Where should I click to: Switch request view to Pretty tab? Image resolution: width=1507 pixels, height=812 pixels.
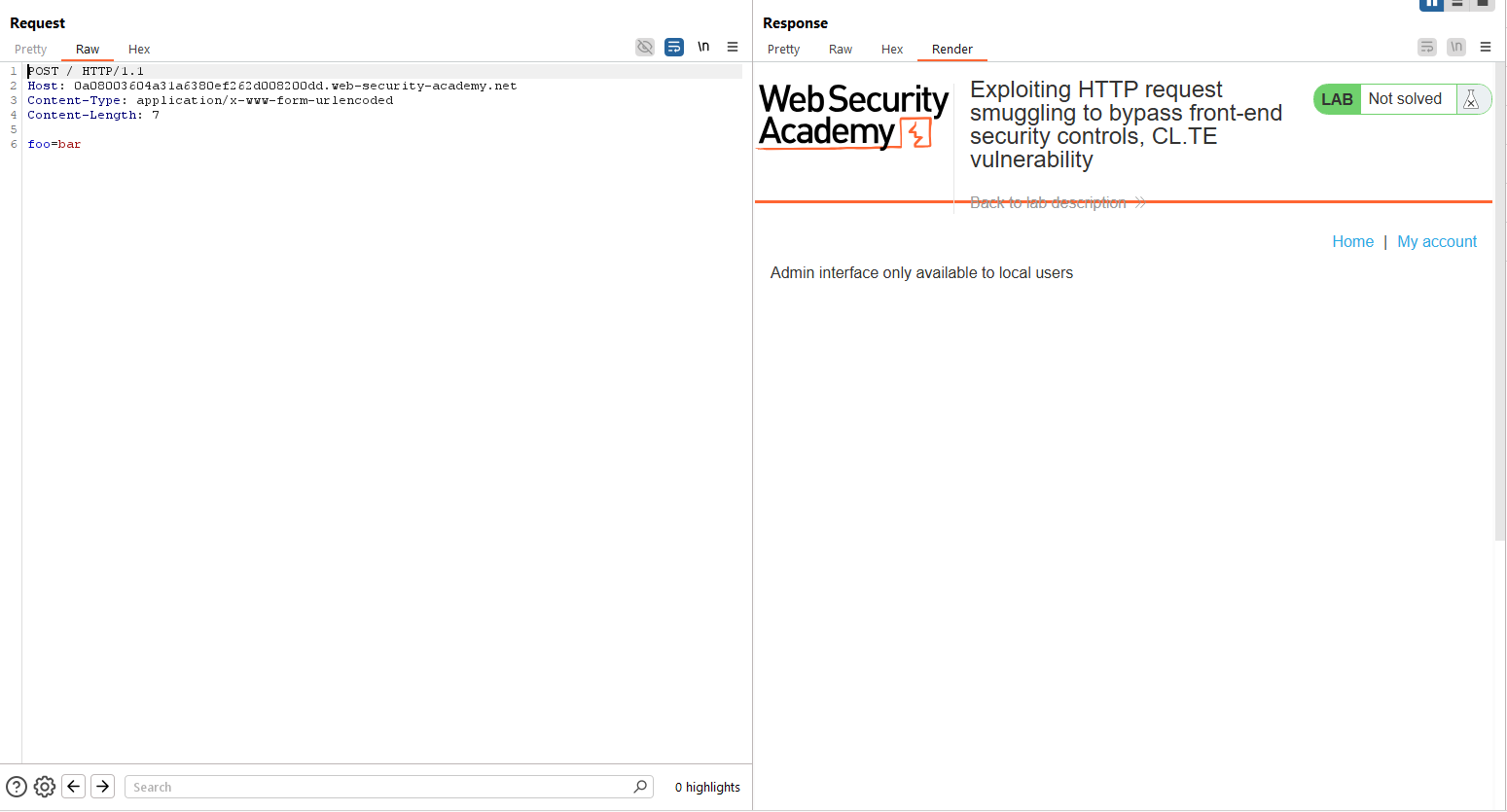31,50
